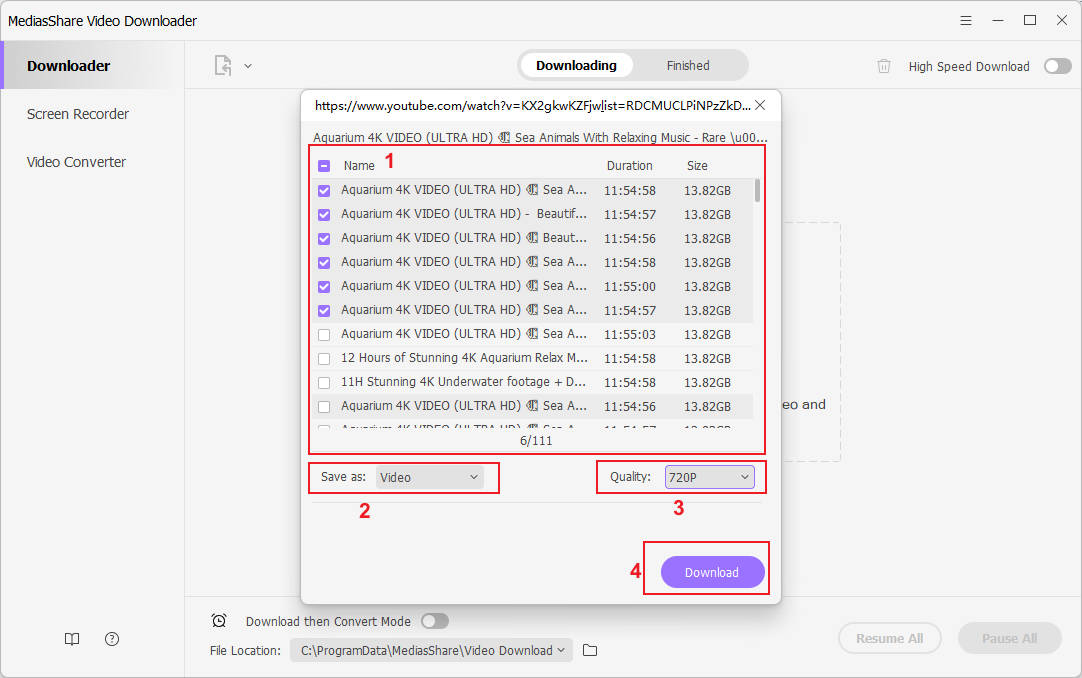Open the user guide book icon

(x=72, y=639)
